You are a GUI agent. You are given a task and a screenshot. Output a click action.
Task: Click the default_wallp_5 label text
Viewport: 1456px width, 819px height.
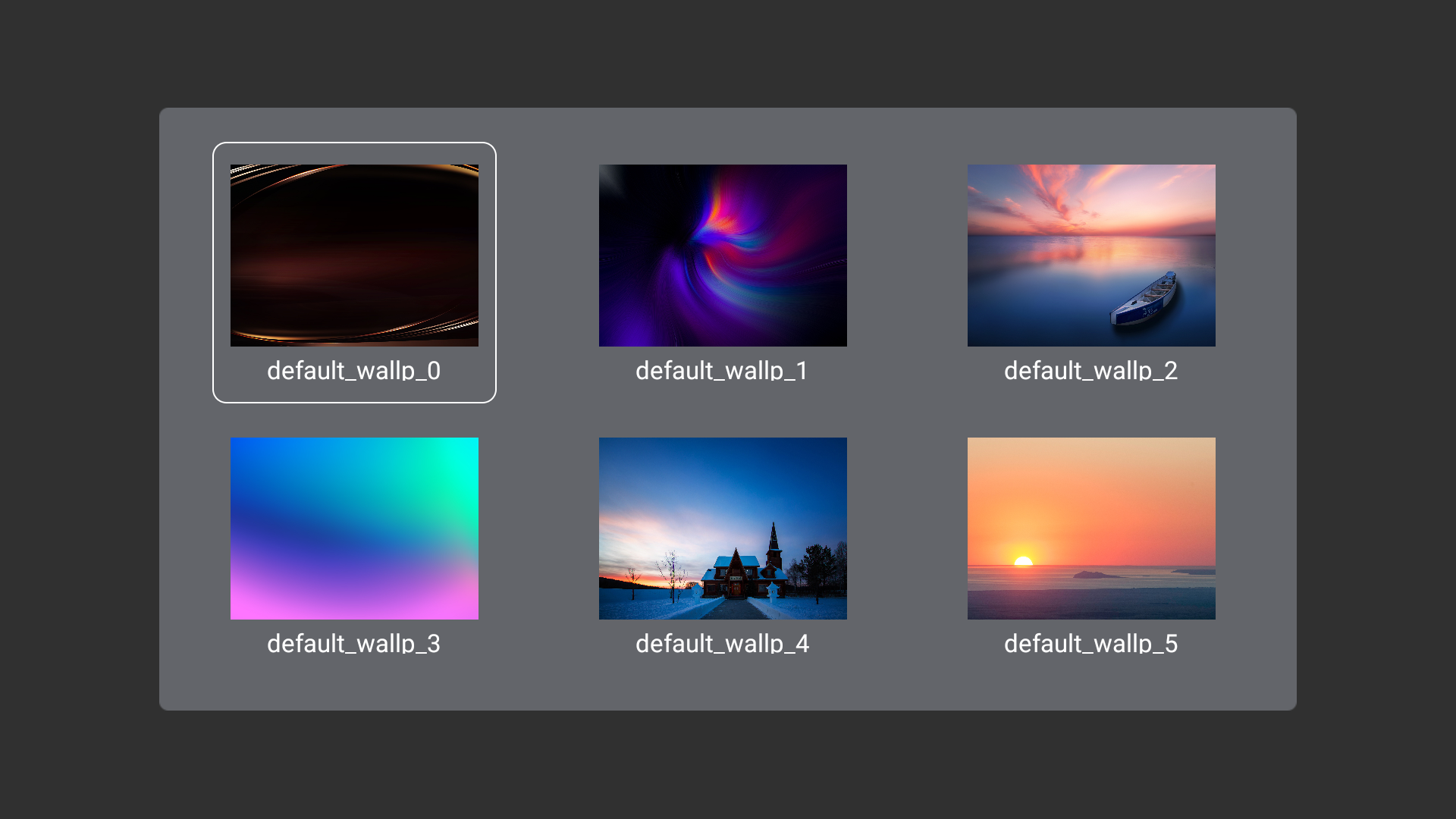(x=1090, y=642)
